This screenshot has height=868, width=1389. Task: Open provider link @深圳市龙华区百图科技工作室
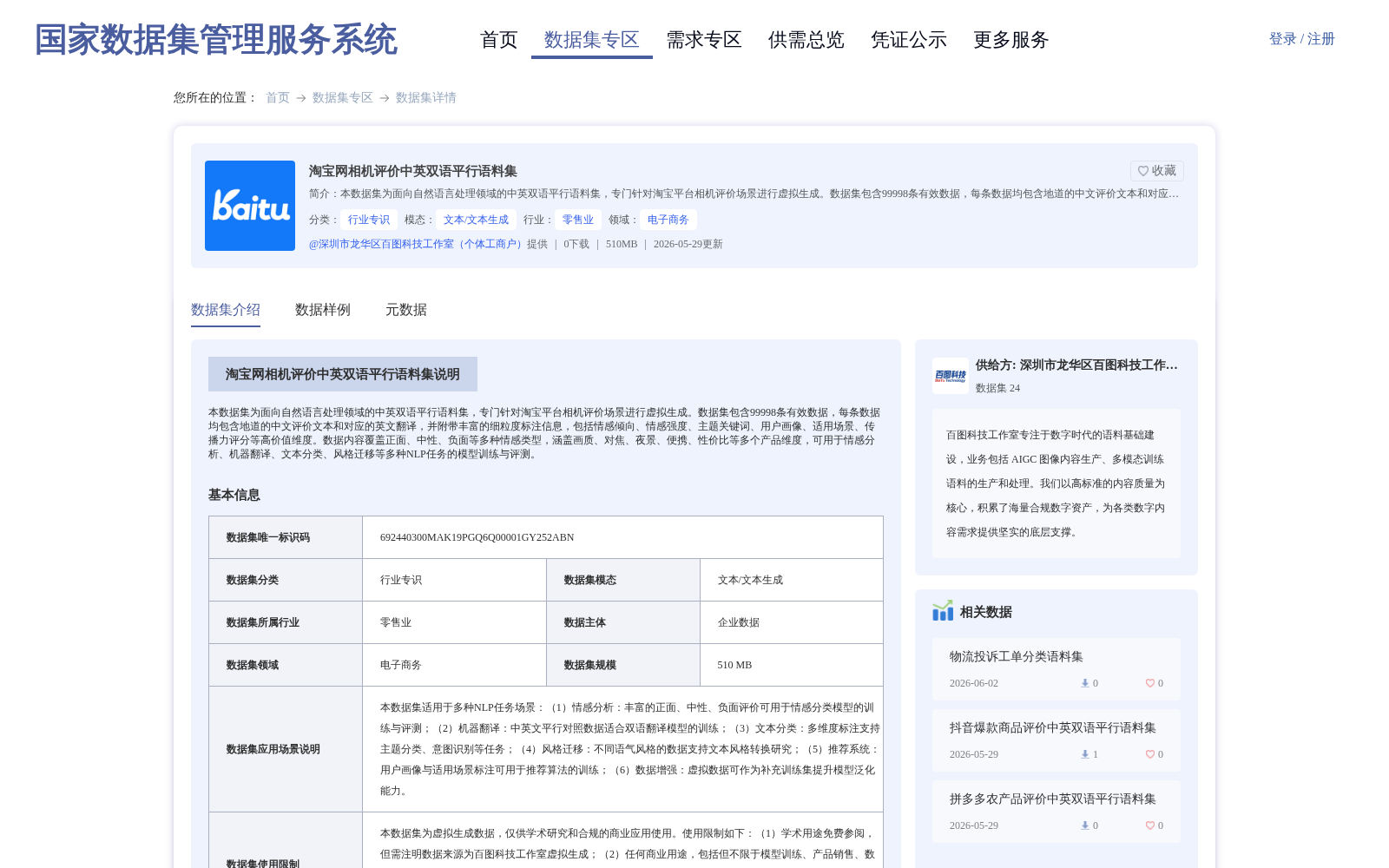click(418, 244)
